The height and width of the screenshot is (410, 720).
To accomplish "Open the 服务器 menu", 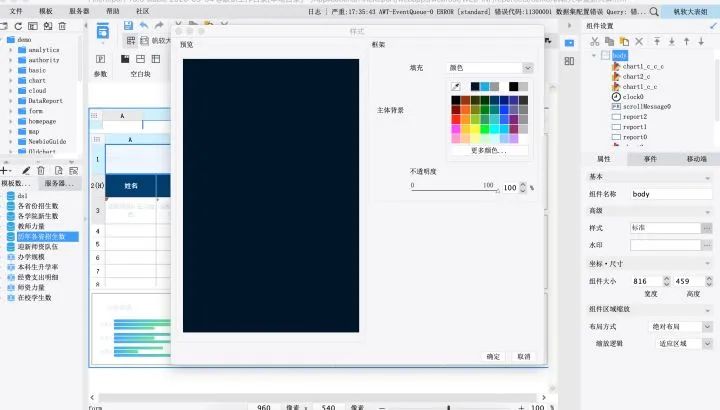I will click(79, 11).
